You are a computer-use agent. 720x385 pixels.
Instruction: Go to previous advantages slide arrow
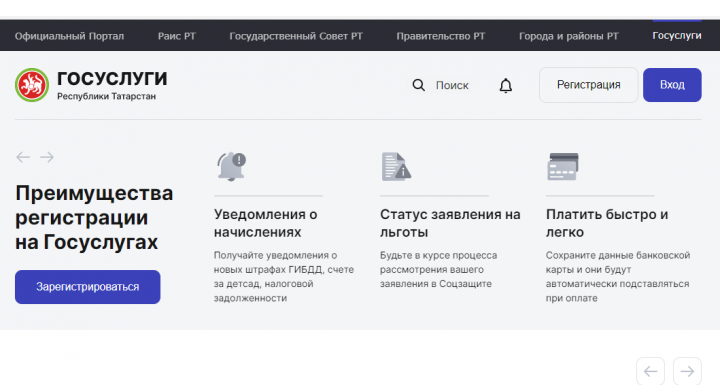[x=23, y=157]
